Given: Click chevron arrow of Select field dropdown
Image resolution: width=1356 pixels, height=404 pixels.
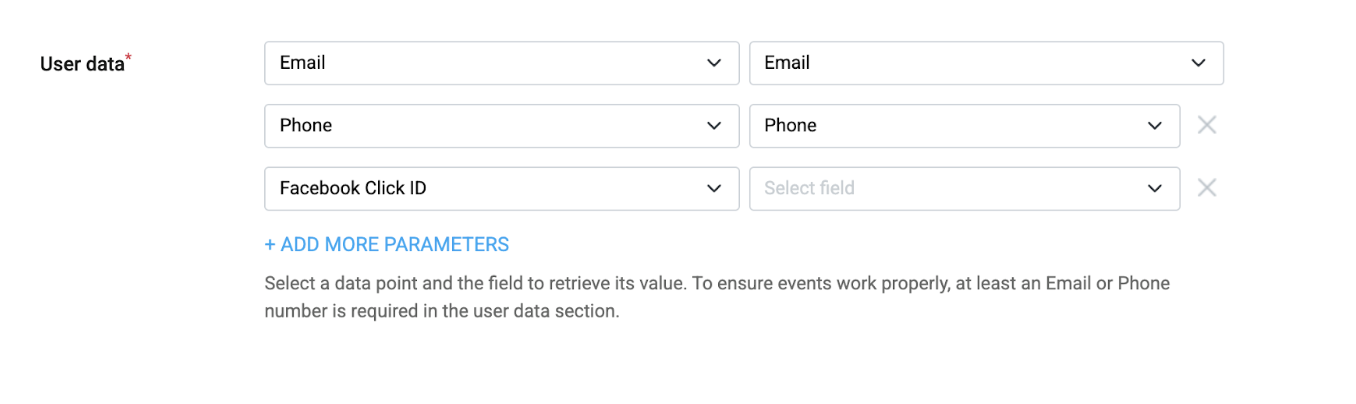Looking at the screenshot, I should 1155,188.
